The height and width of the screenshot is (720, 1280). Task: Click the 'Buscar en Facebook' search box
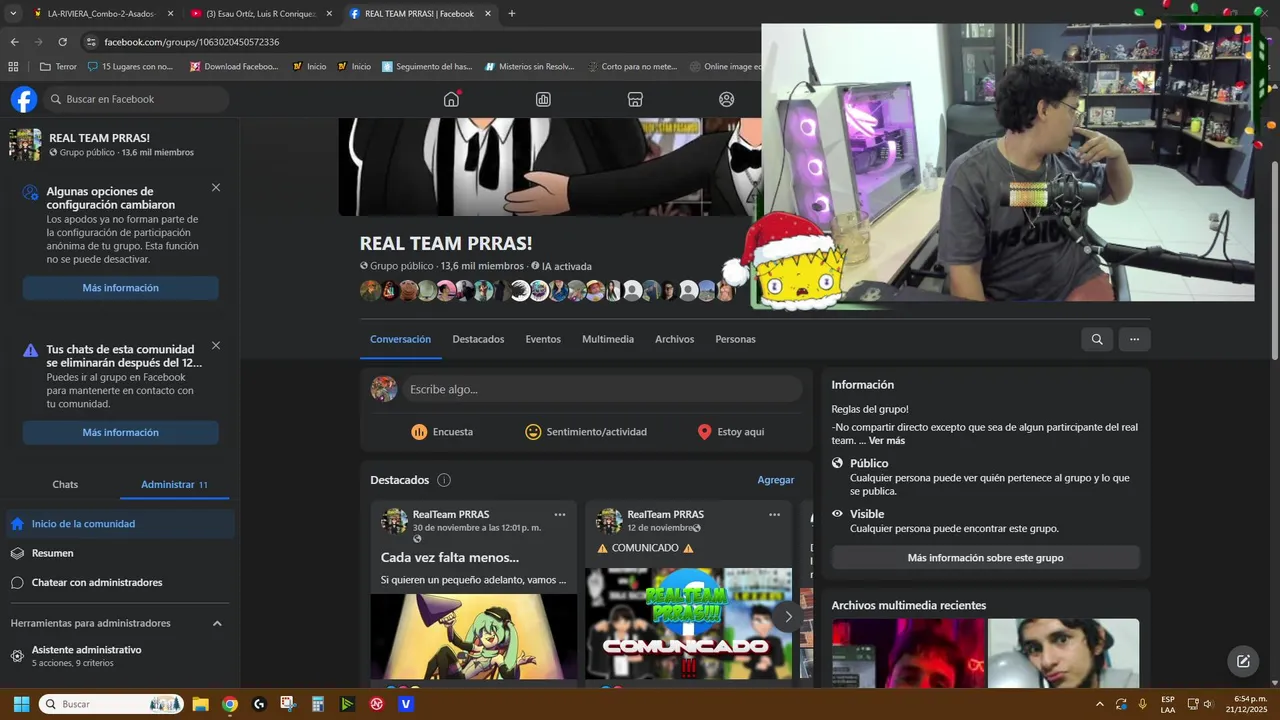pos(137,99)
